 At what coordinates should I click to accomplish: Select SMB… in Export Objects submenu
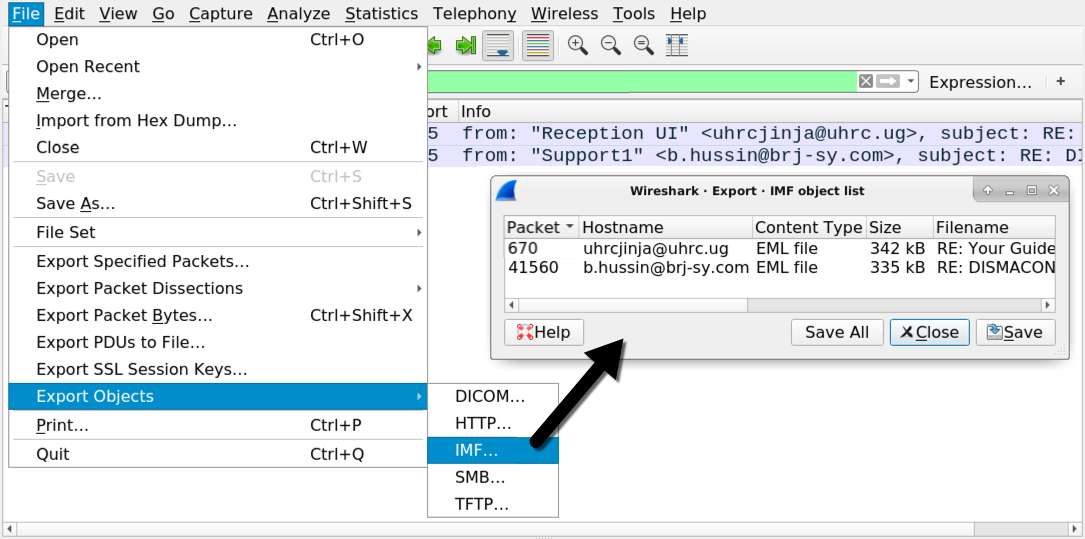[x=493, y=477]
